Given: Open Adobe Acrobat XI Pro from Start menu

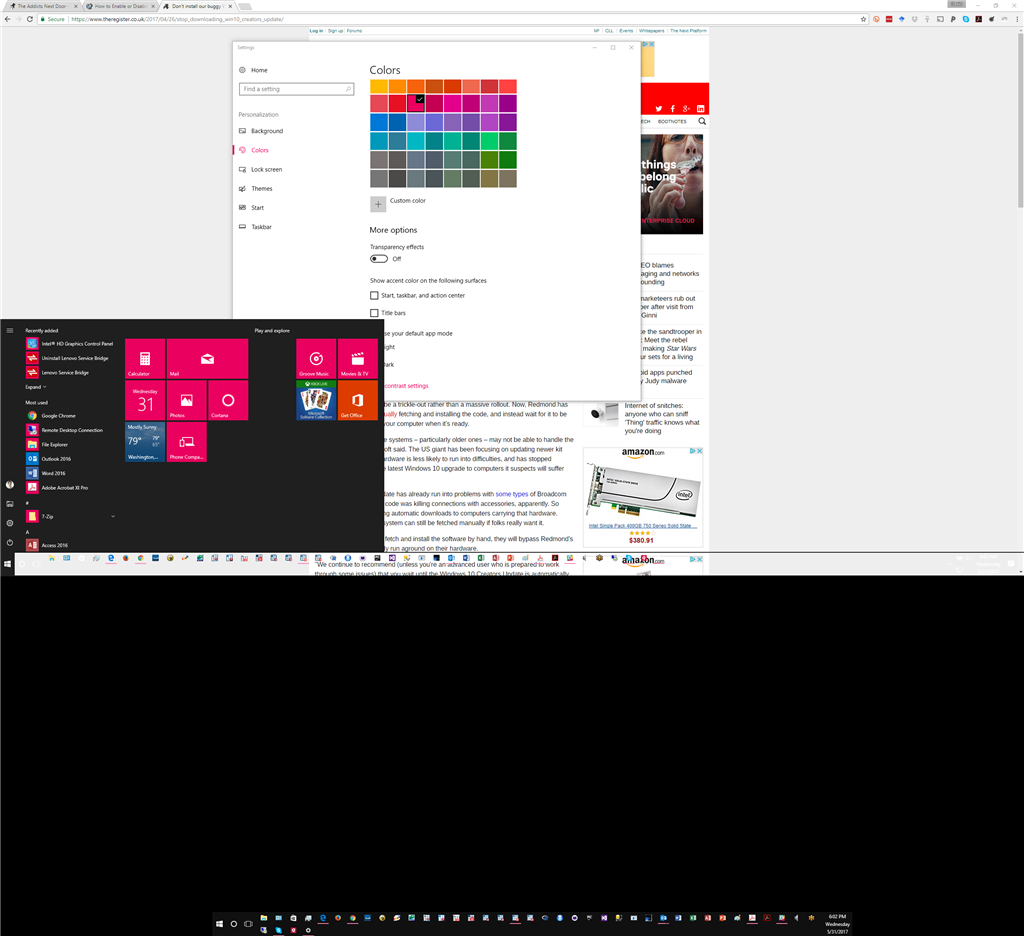Looking at the screenshot, I should pyautogui.click(x=65, y=487).
